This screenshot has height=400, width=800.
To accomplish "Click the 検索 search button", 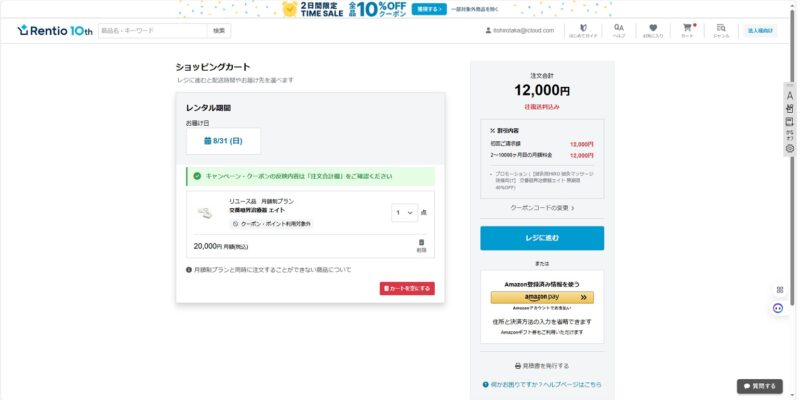I will coord(219,31).
